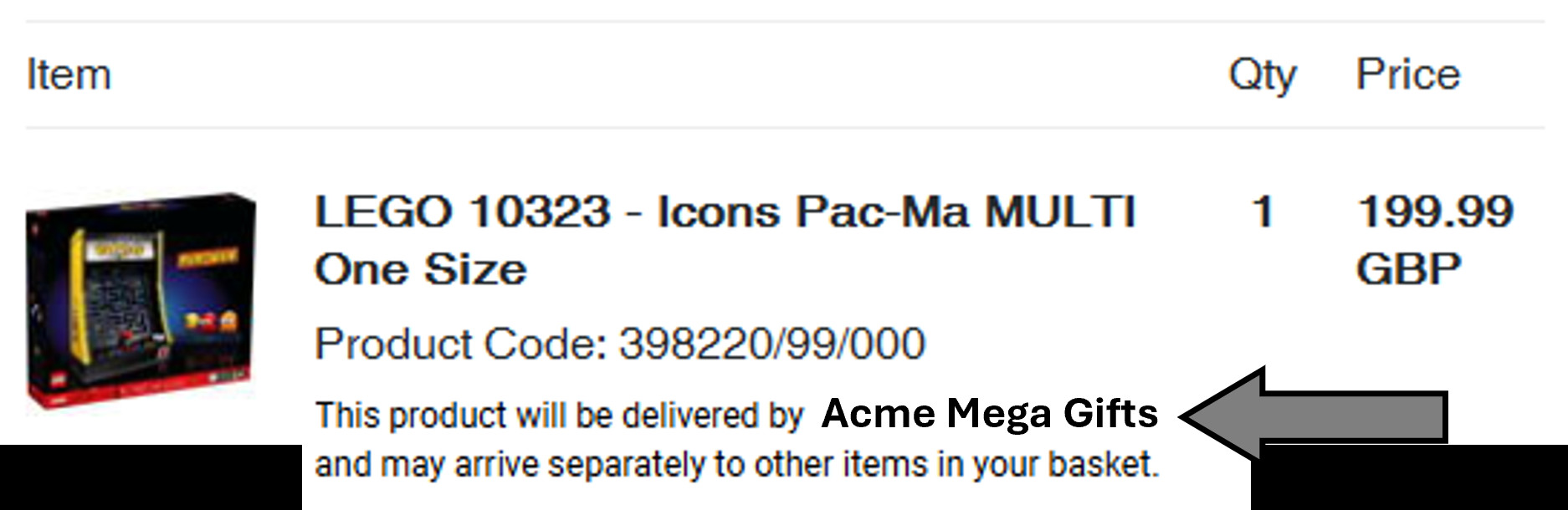1568x510 pixels.
Task: Click the product code 398220/99/000
Action: tap(771, 344)
